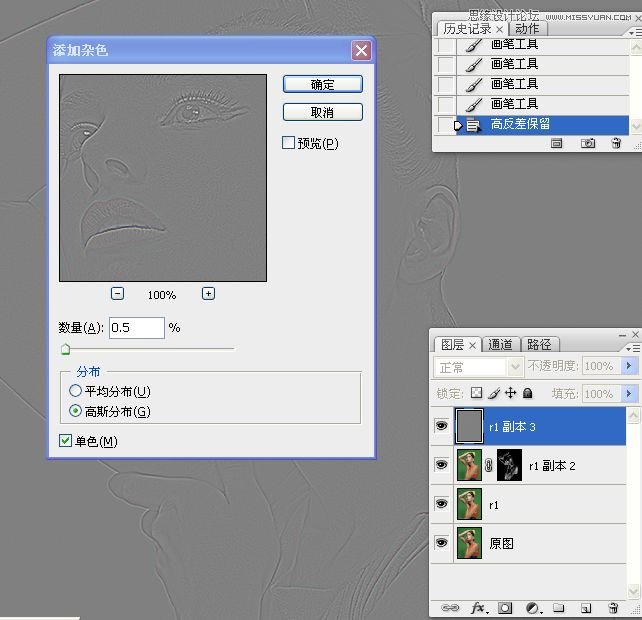Add a layer mask using the mask icon
The width and height of the screenshot is (642, 620).
tap(505, 608)
